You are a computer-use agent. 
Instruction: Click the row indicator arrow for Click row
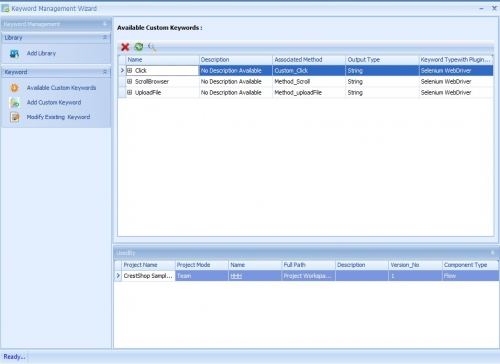122,70
